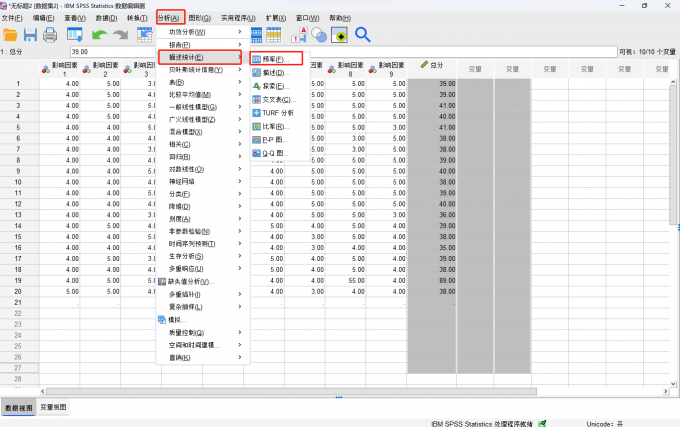Viewport: 680px width, 427px height.
Task: Open the 转换(T) menu
Action: click(137, 18)
